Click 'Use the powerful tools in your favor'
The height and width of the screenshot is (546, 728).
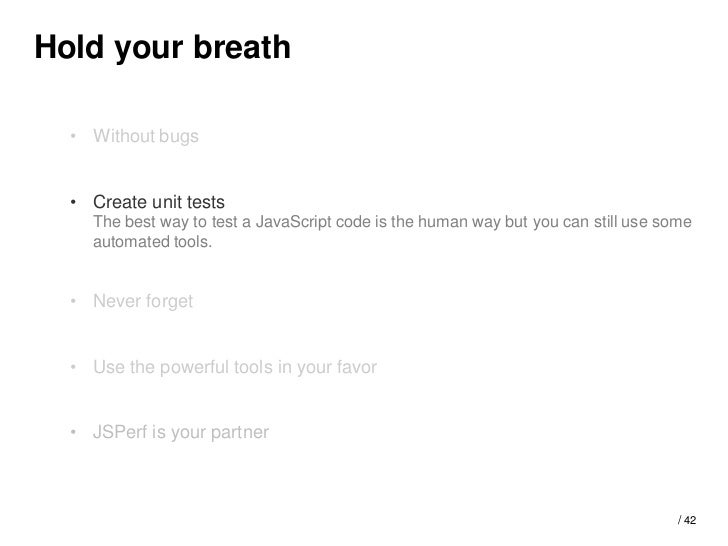point(235,367)
